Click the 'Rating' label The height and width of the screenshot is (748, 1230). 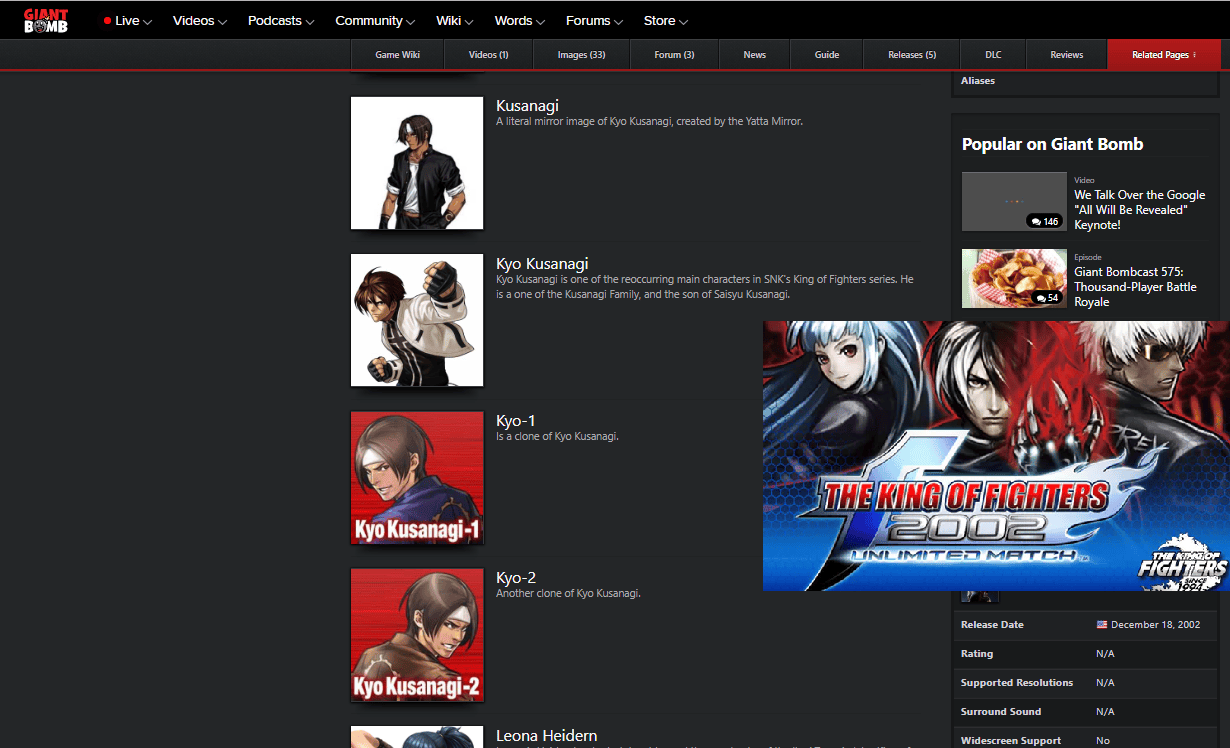977,654
